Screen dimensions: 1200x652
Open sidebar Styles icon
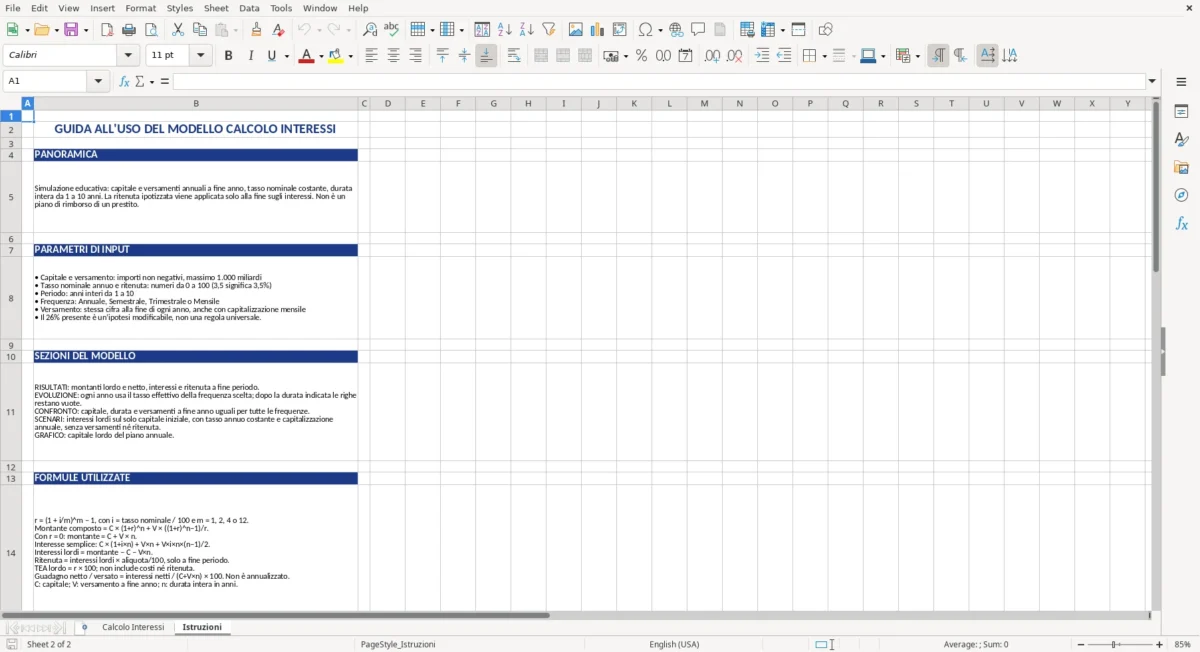point(1181,139)
